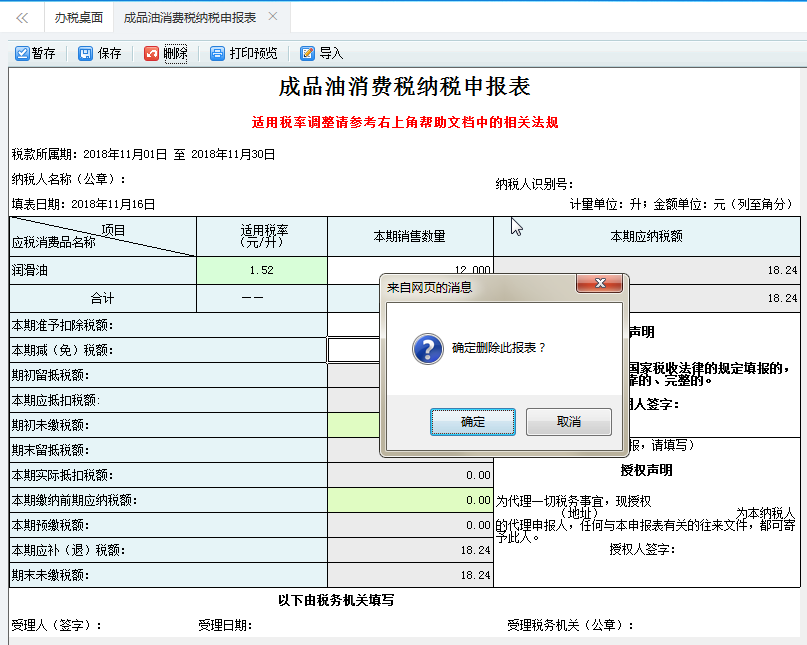Click the 保存 save toolbar icon

pos(86,54)
